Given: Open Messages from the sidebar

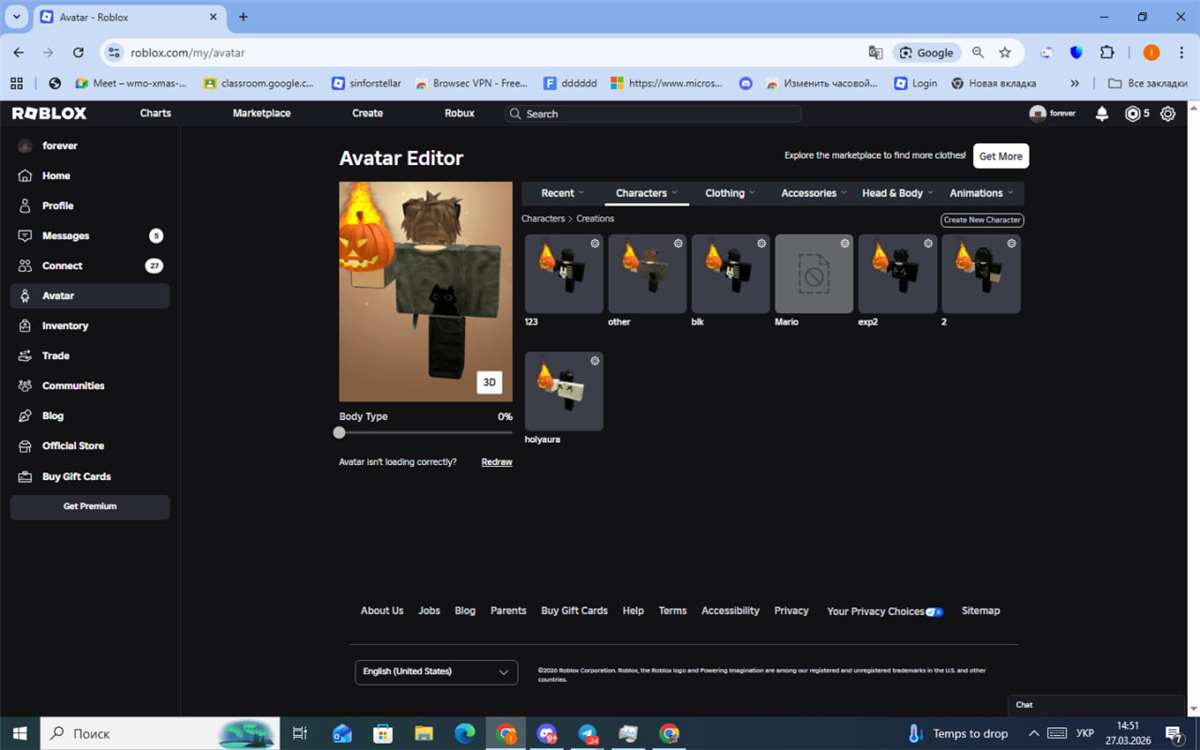Looking at the screenshot, I should pyautogui.click(x=64, y=235).
